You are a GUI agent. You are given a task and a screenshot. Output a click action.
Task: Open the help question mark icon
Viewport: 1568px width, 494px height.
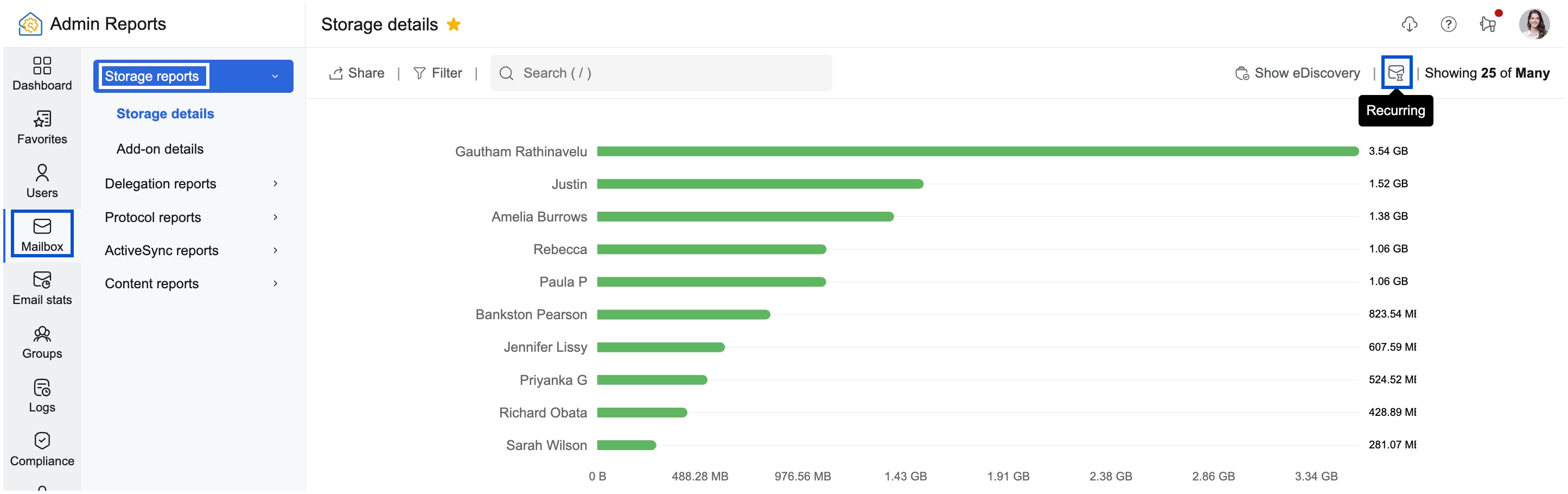(1449, 24)
